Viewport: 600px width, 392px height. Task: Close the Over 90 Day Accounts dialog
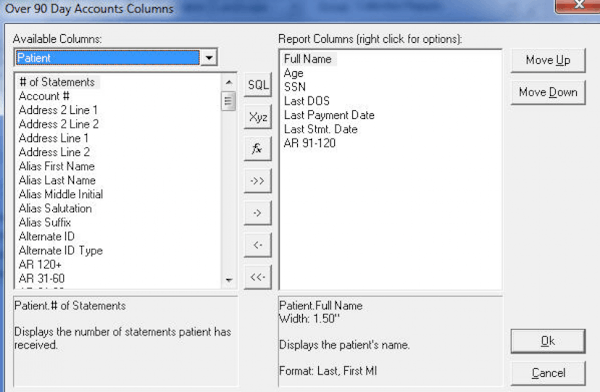[579, 6]
